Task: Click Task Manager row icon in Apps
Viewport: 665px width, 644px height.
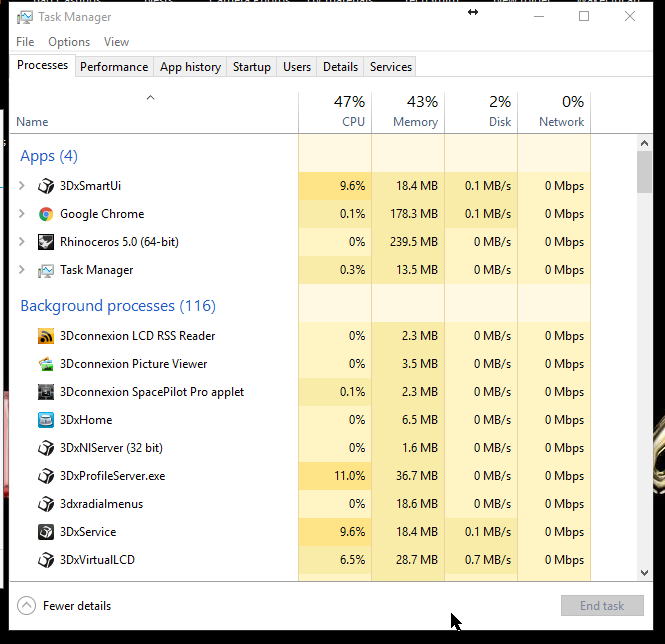Action: (46, 270)
